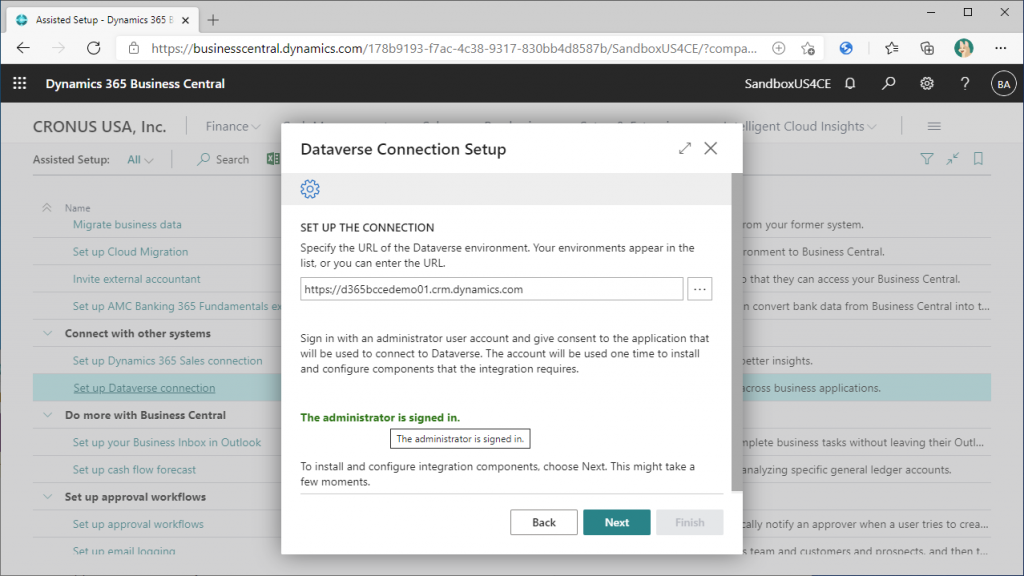Open the browser profile picture
The height and width of the screenshot is (576, 1024).
pos(963,48)
